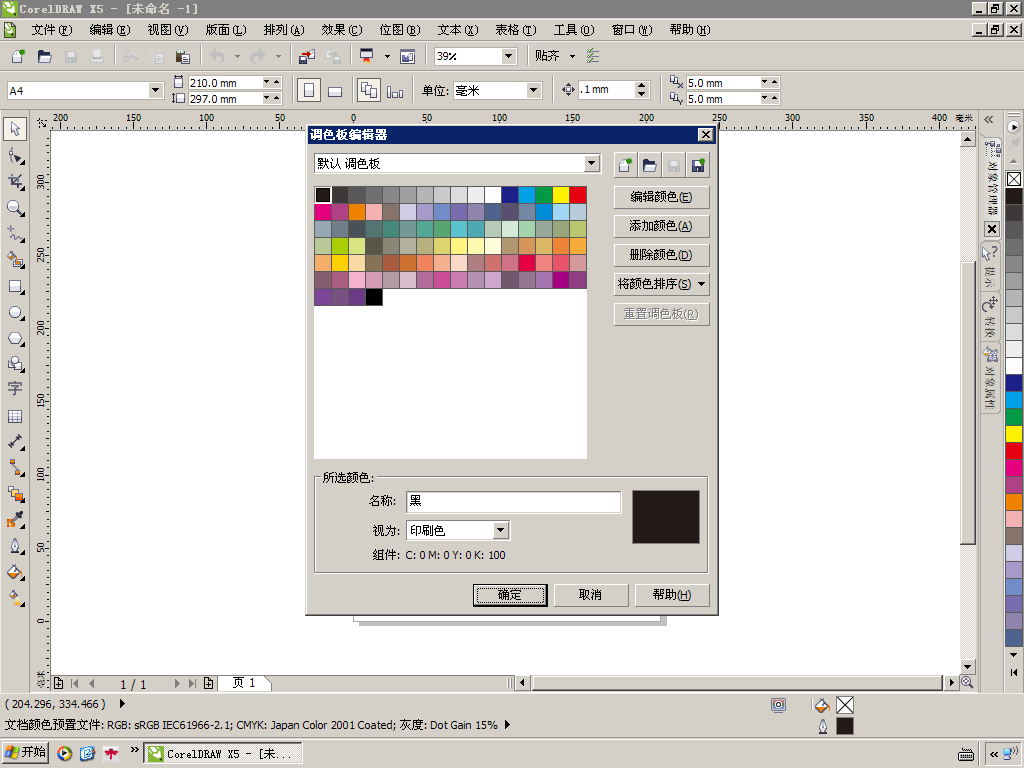Click the page width 210.0 mm field
The image size is (1024, 768).
pos(225,83)
